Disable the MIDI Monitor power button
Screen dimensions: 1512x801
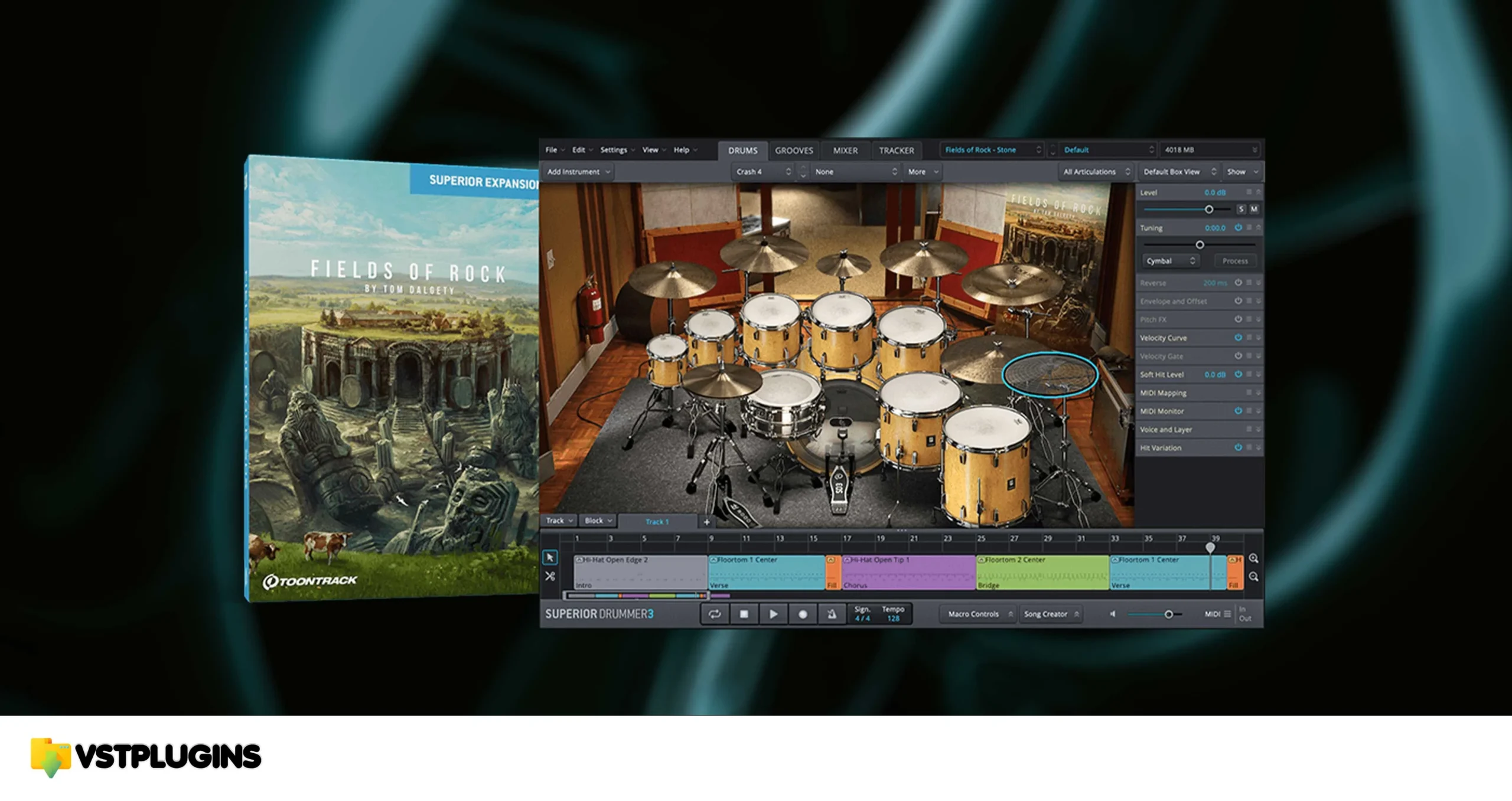click(x=1238, y=411)
